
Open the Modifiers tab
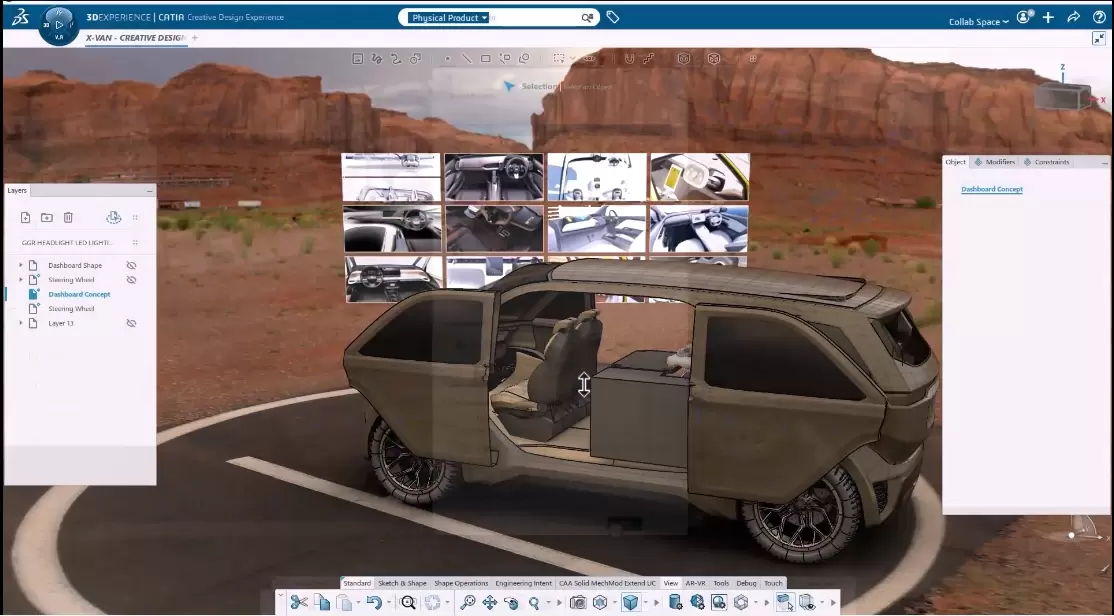tap(997, 162)
